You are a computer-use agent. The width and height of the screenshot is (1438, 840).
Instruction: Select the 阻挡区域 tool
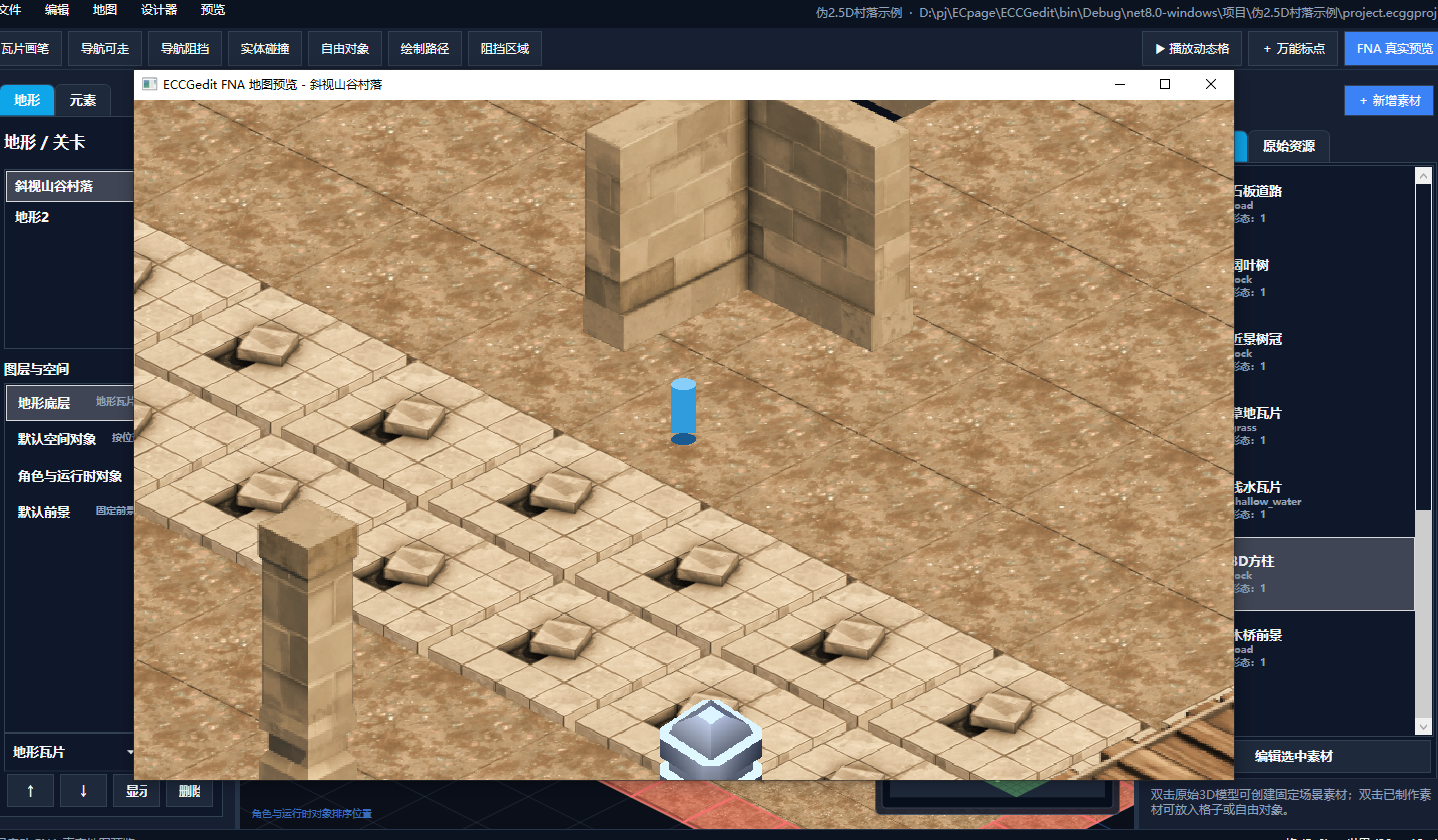(x=505, y=48)
